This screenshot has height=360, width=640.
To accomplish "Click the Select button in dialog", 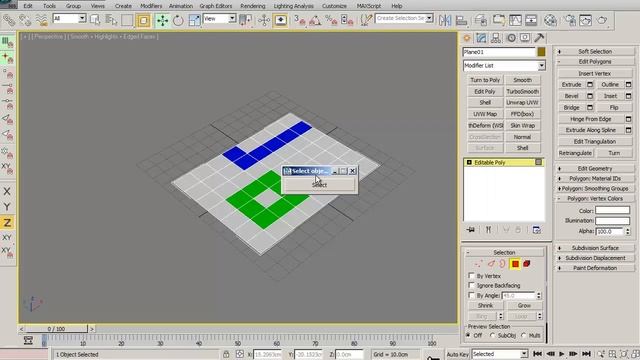I will (x=319, y=185).
